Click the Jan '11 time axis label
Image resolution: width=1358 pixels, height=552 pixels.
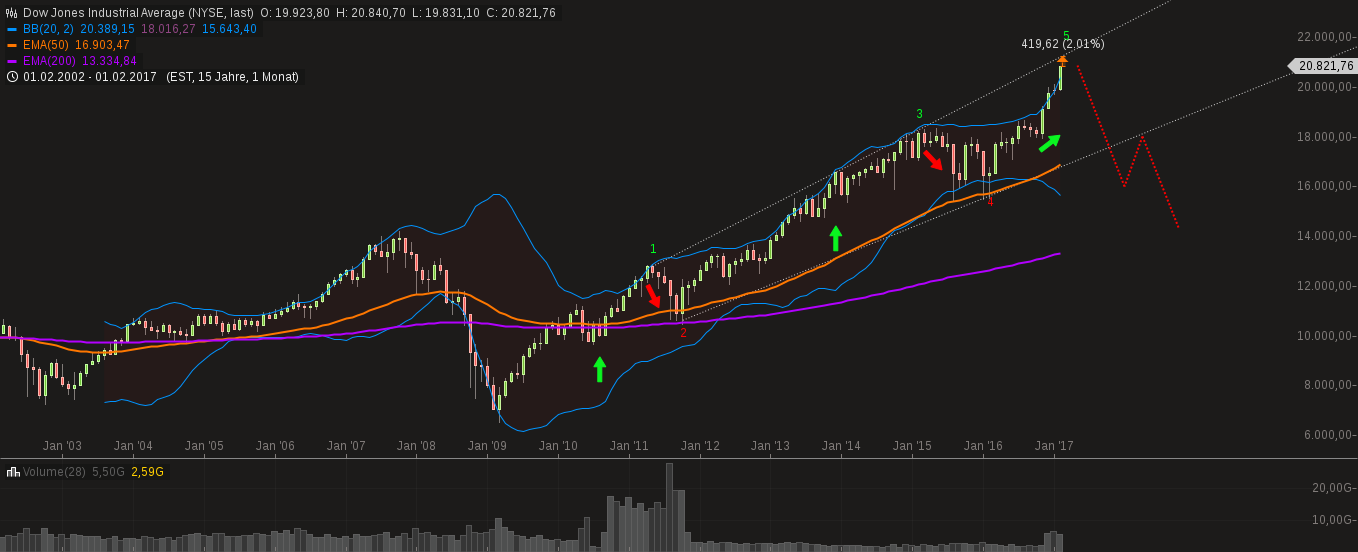[x=629, y=446]
